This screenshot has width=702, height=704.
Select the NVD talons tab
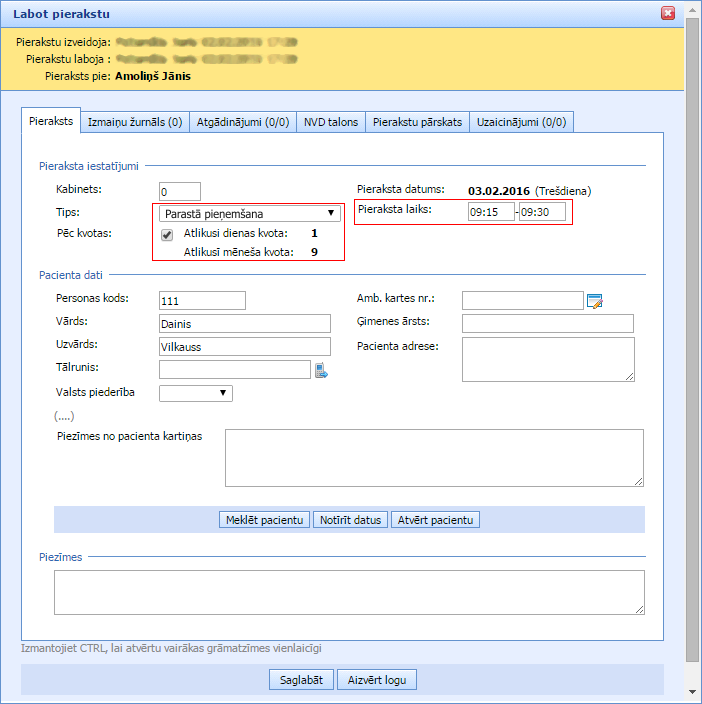point(330,122)
